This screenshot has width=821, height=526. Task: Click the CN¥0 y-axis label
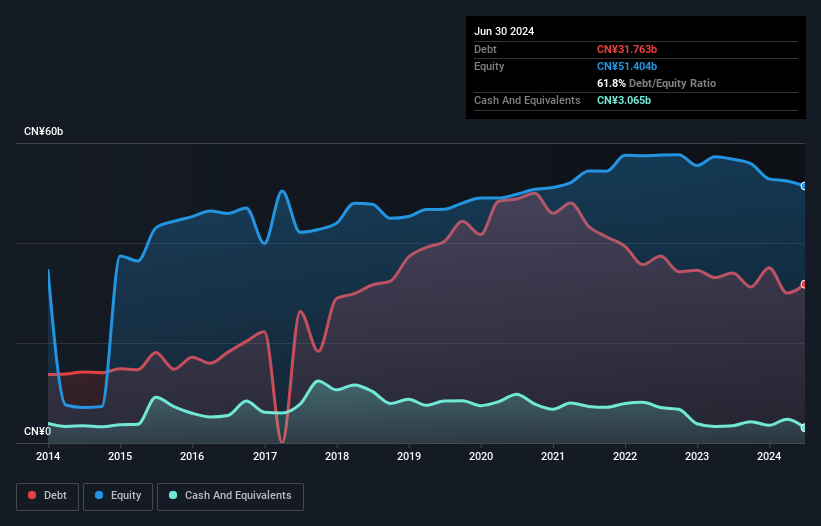tap(37, 431)
